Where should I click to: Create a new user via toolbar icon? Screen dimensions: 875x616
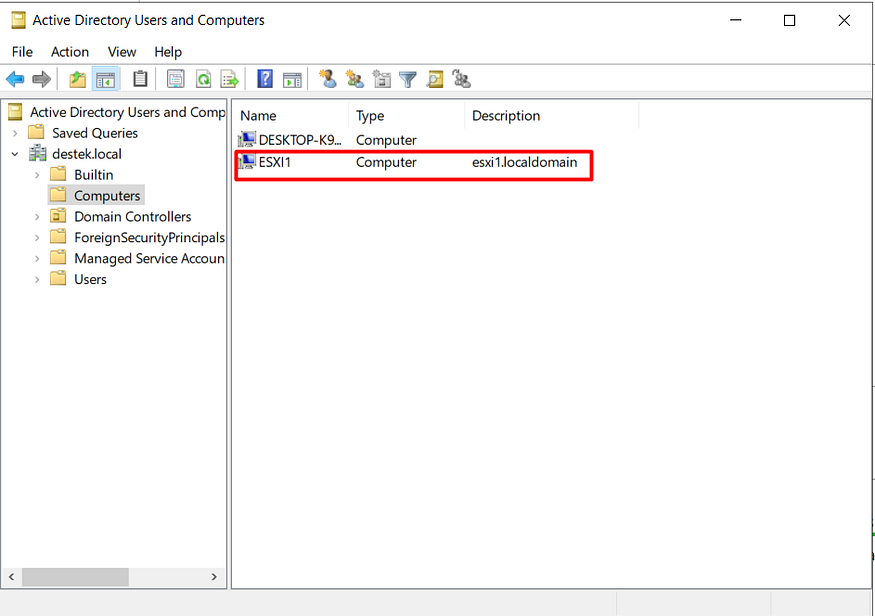(328, 79)
